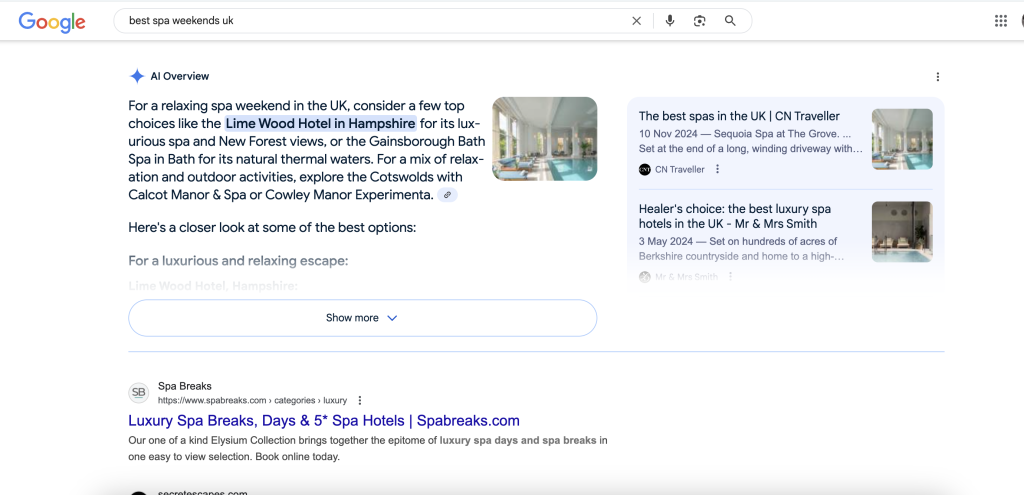Open 'Healer's choice' luxury spa hotels article
This screenshot has height=495, width=1024.
tap(735, 216)
